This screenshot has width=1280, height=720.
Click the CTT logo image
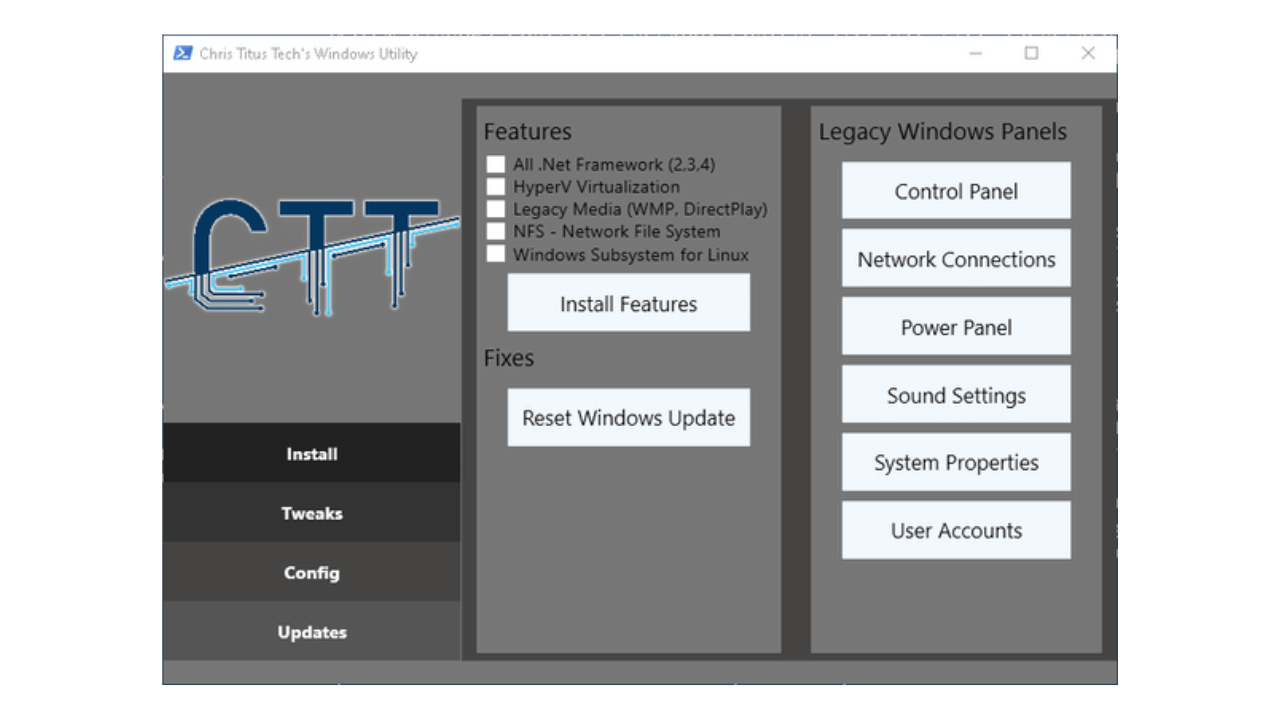(x=312, y=256)
